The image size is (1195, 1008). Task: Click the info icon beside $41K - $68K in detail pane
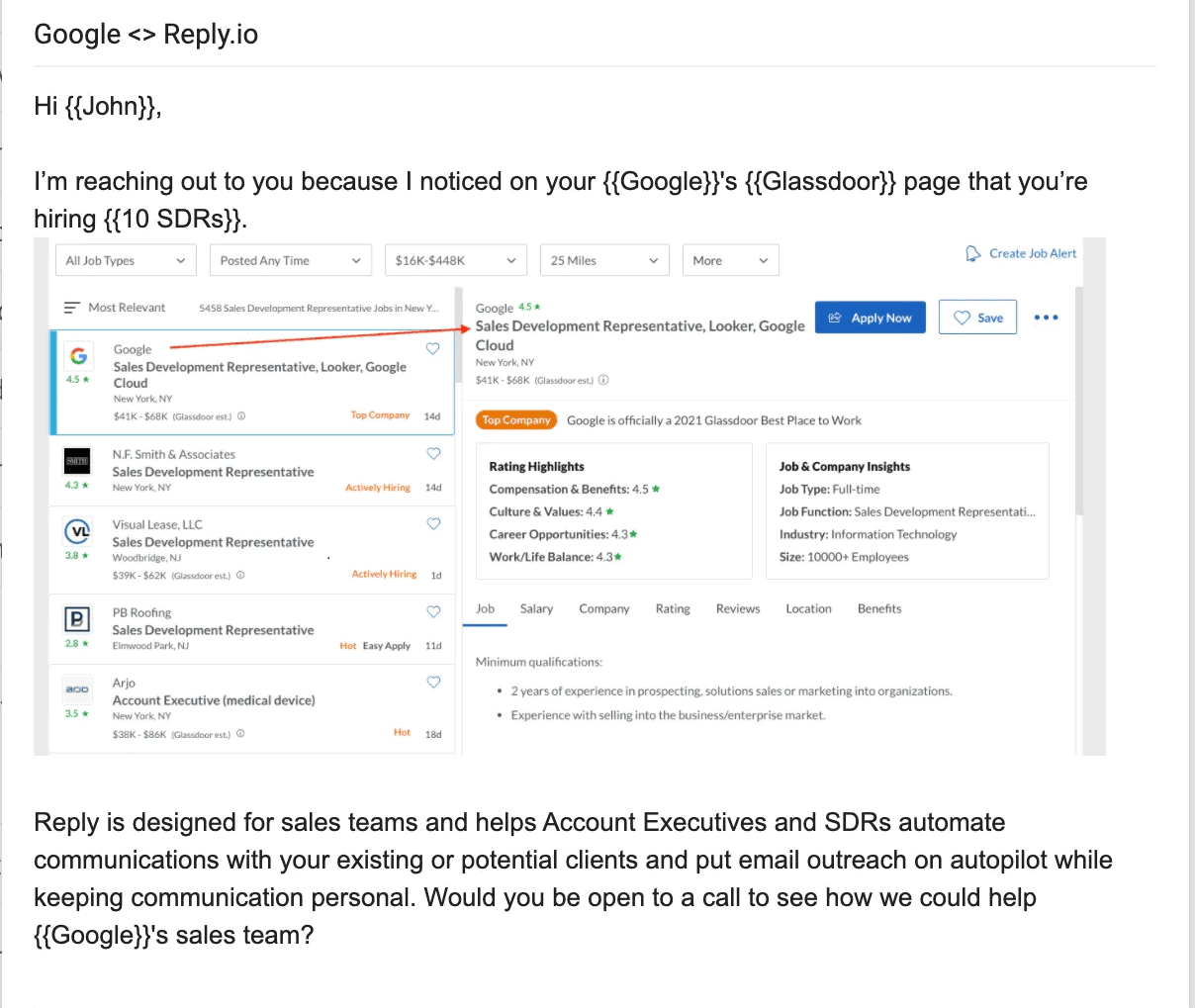coord(603,380)
